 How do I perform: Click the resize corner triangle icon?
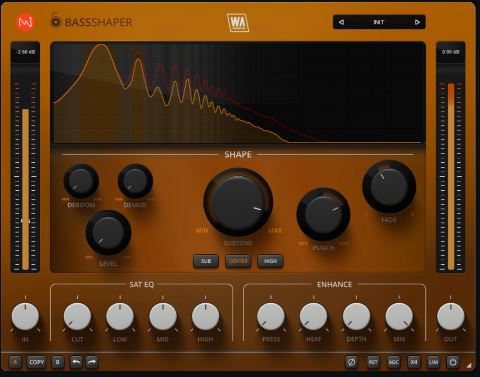[469, 365]
